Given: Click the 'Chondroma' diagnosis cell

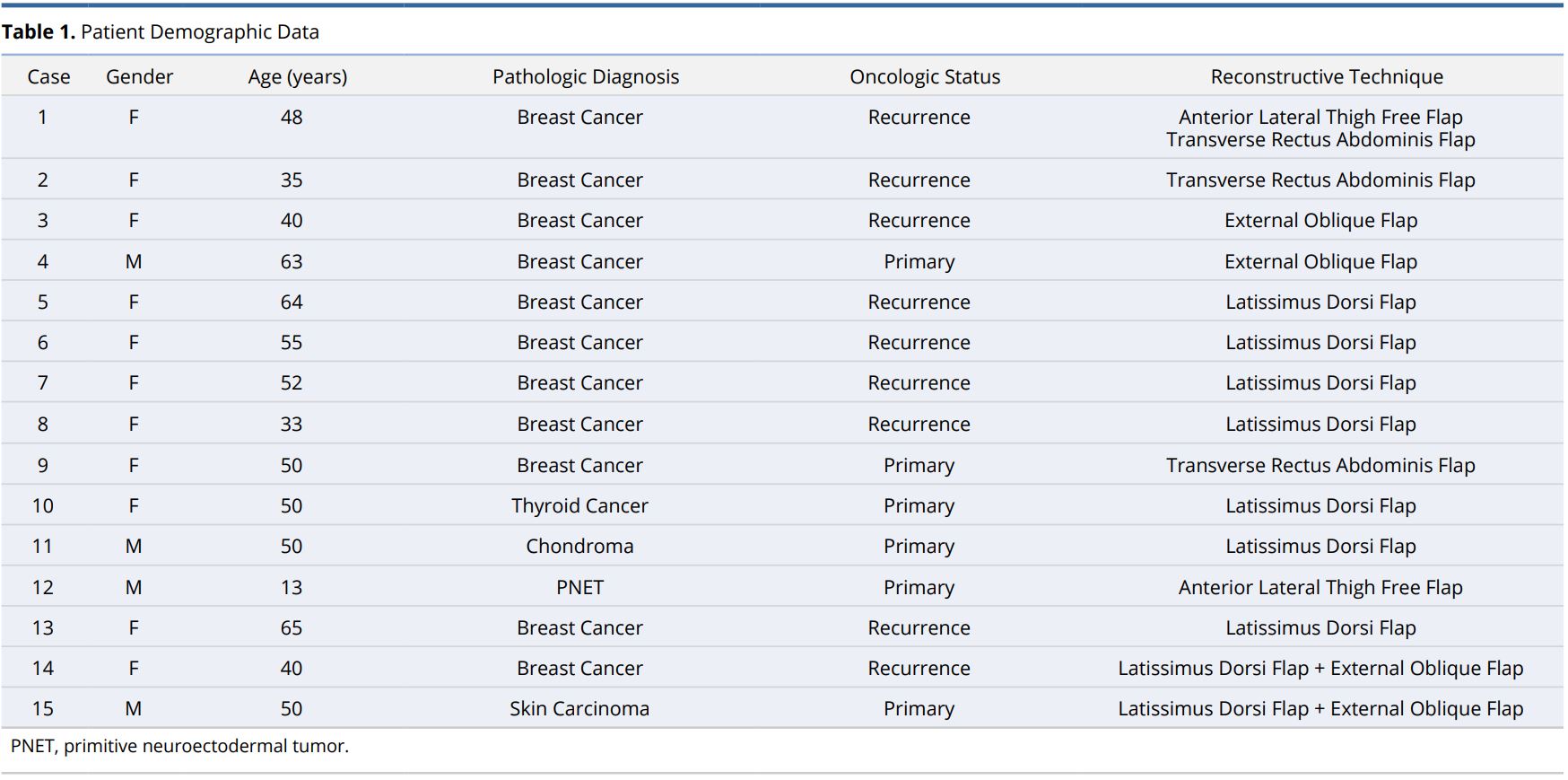Looking at the screenshot, I should click(x=579, y=547).
